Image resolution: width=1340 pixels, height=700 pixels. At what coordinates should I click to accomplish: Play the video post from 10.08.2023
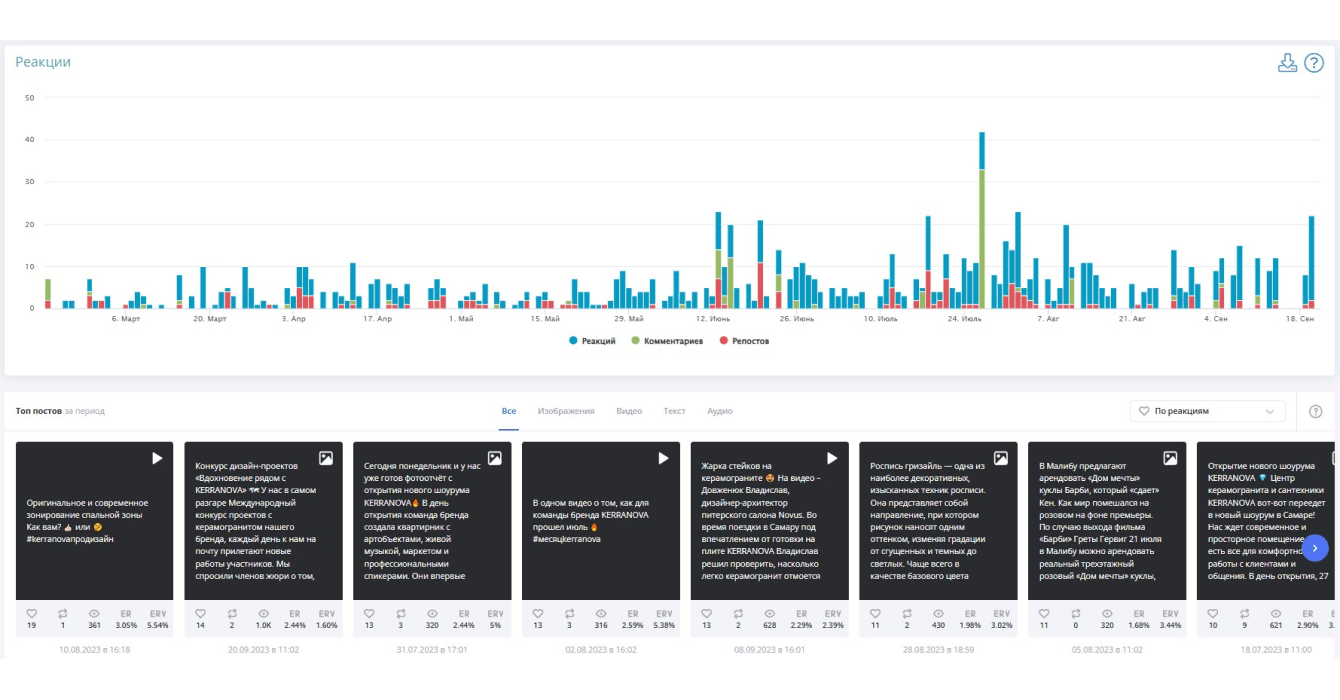coord(157,458)
